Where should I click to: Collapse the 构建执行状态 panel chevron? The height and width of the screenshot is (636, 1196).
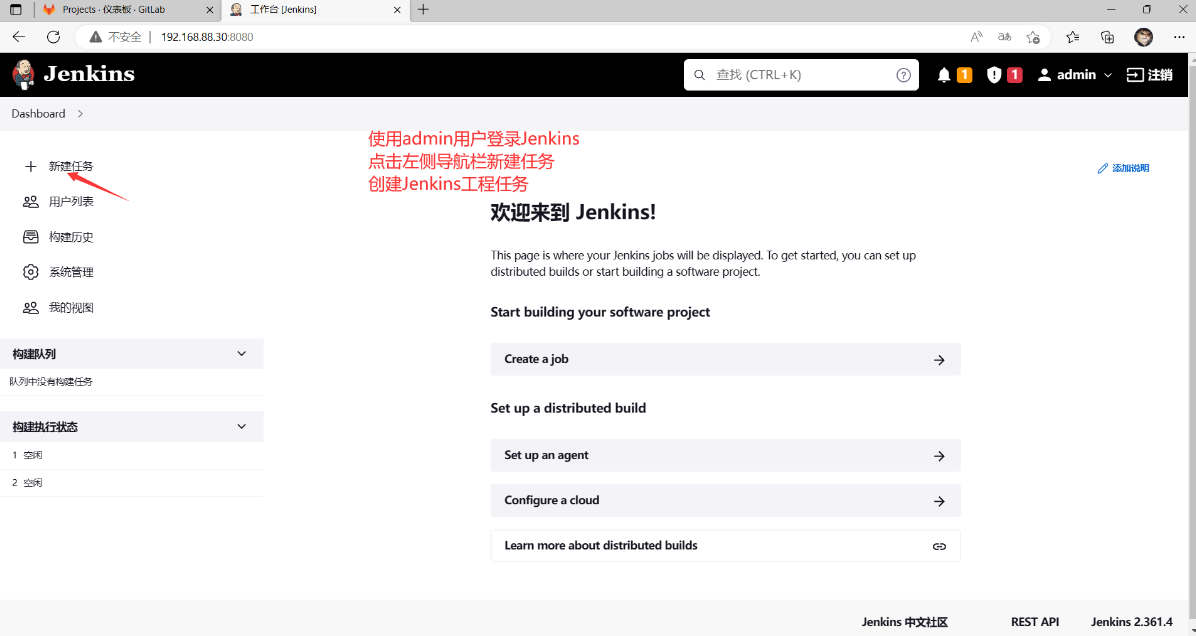242,427
